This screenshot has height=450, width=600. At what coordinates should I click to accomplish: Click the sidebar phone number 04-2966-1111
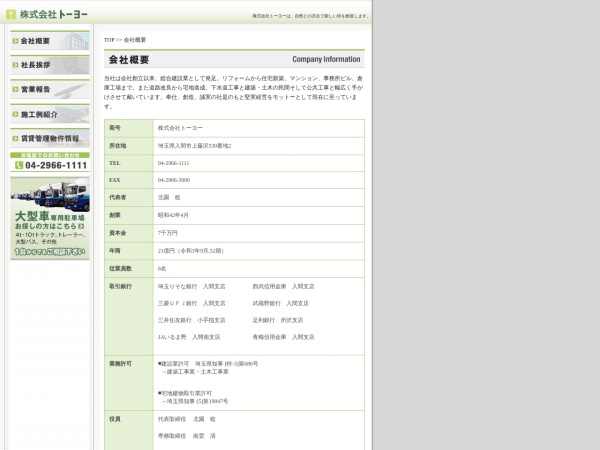[x=56, y=165]
